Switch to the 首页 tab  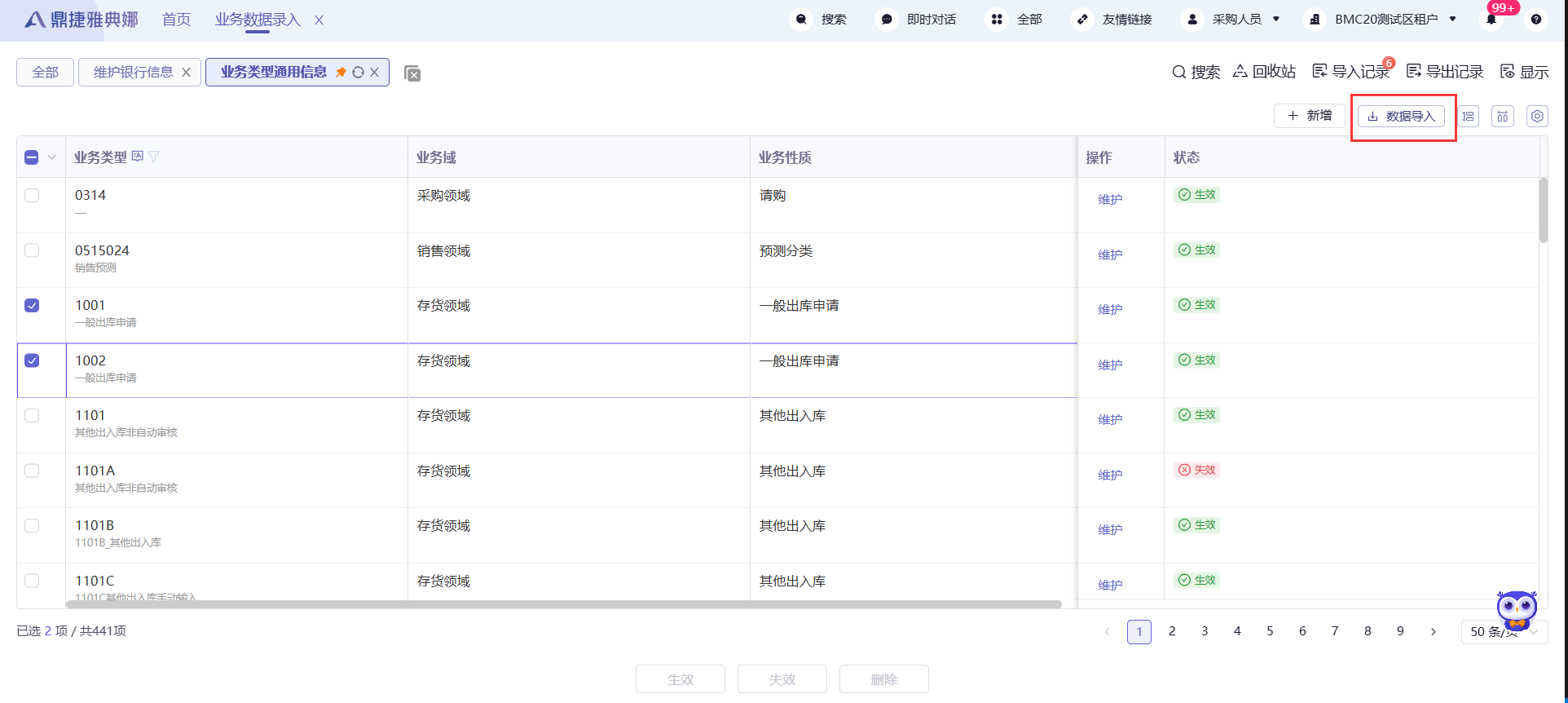176,20
